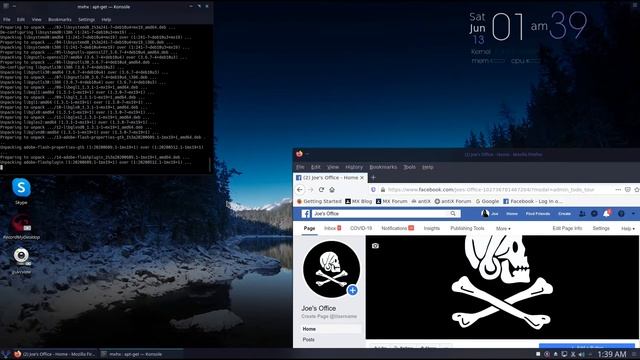The image size is (640, 360).
Task: Open Firefox File menu
Action: pyautogui.click(x=300, y=167)
